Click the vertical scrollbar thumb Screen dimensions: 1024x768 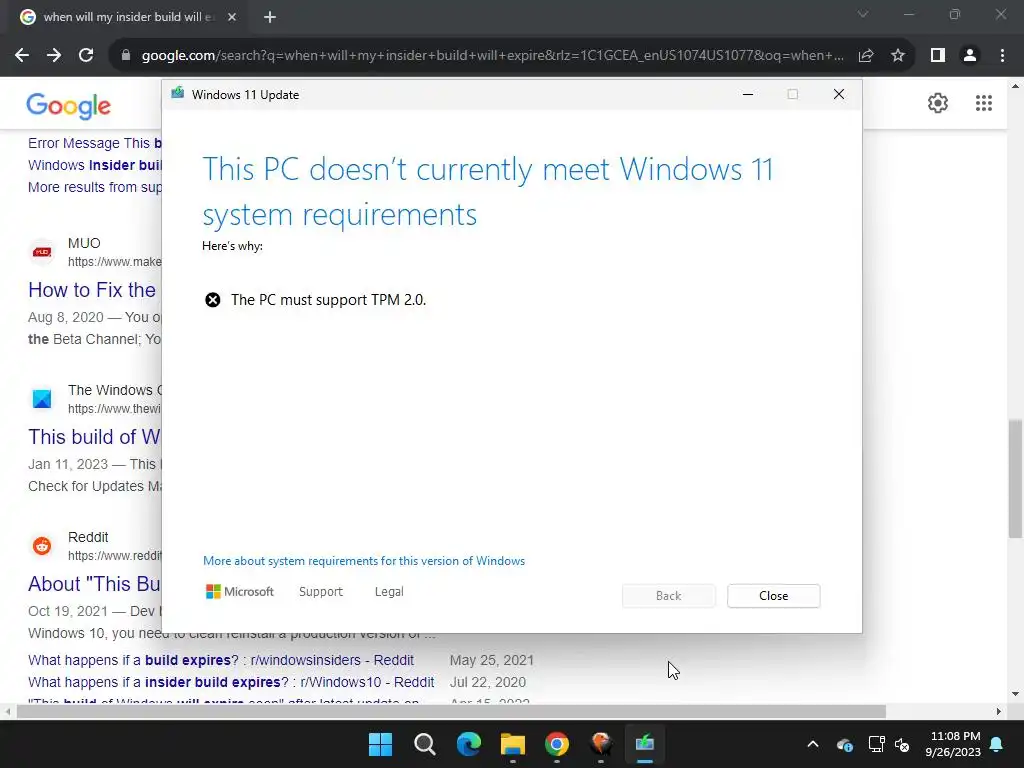(1015, 479)
